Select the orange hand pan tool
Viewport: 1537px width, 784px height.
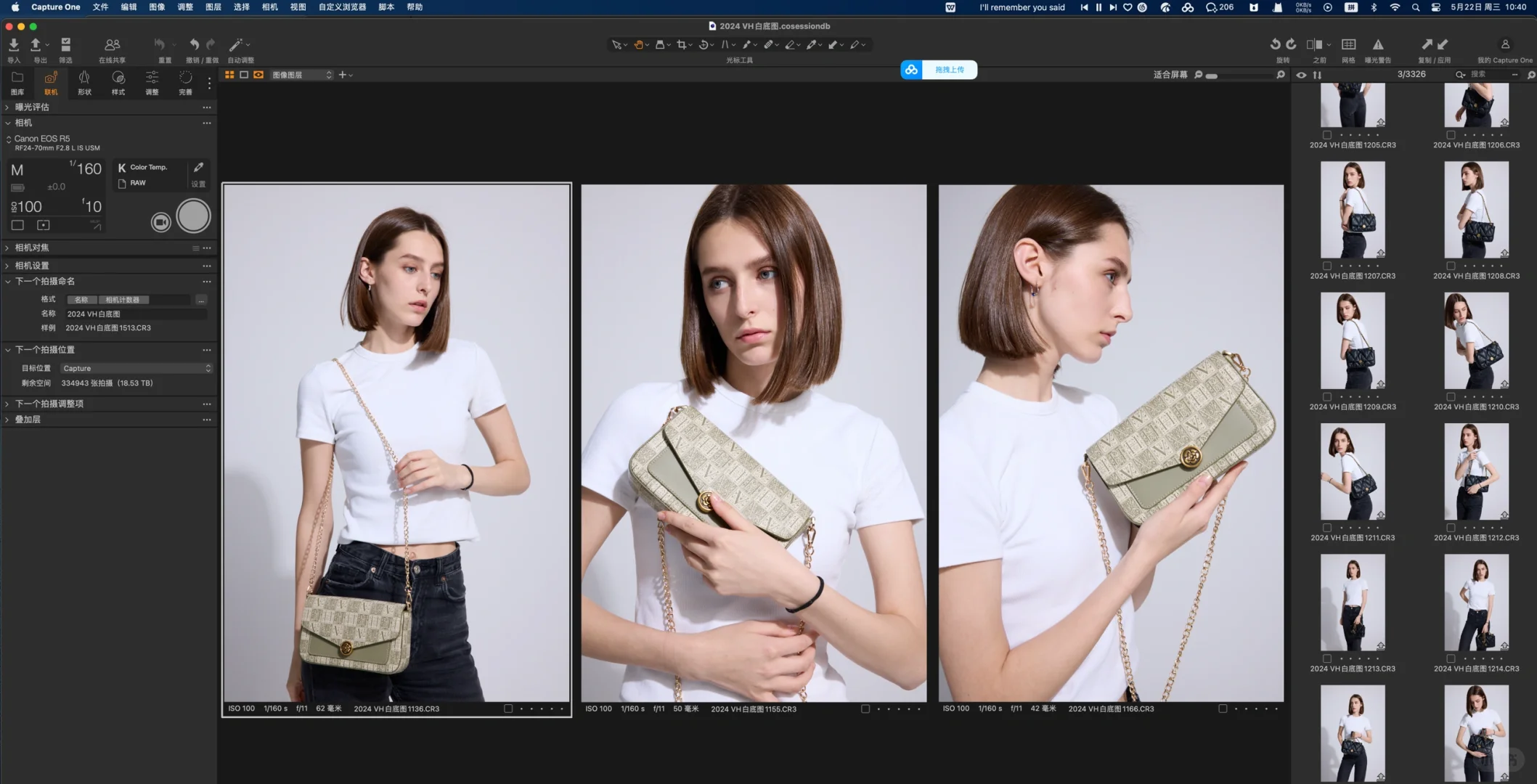click(638, 45)
